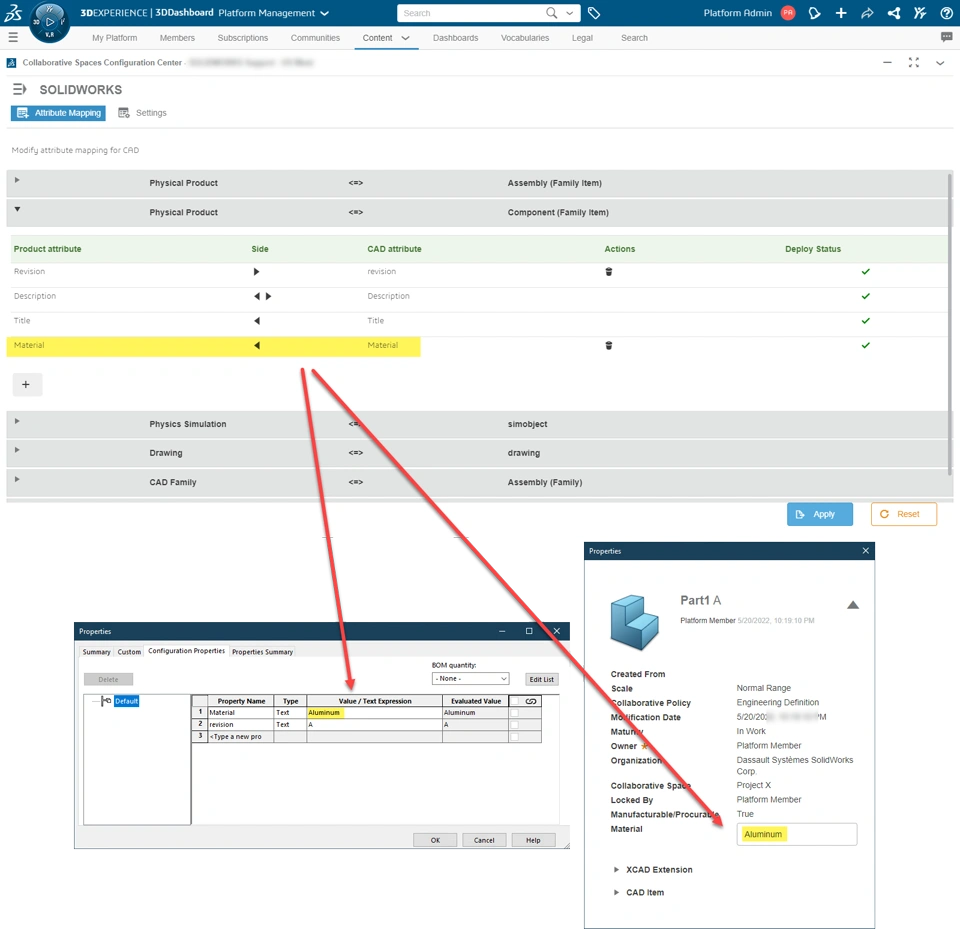This screenshot has width=960, height=929.
Task: Click the Material side direction arrow
Action: point(257,345)
